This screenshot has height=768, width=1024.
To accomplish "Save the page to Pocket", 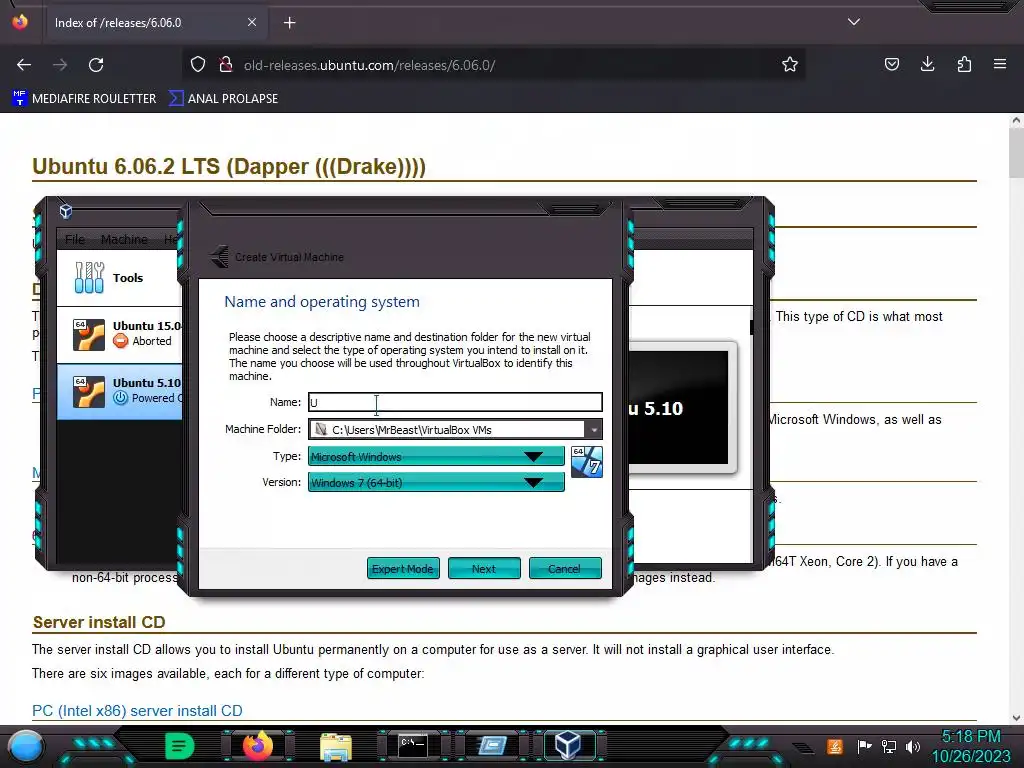I will (891, 65).
